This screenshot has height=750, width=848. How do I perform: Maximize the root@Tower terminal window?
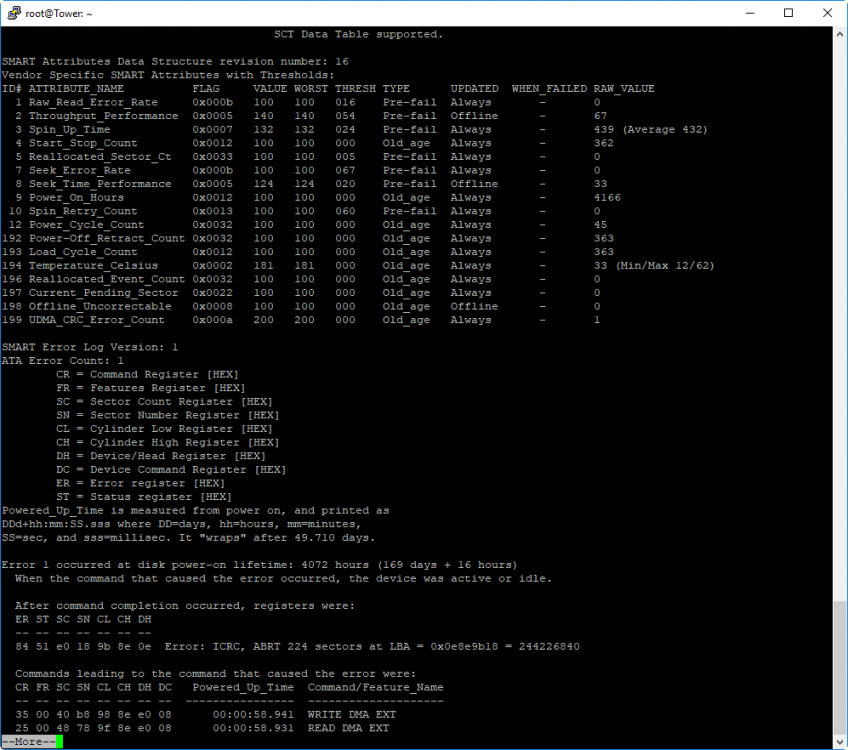coord(789,13)
